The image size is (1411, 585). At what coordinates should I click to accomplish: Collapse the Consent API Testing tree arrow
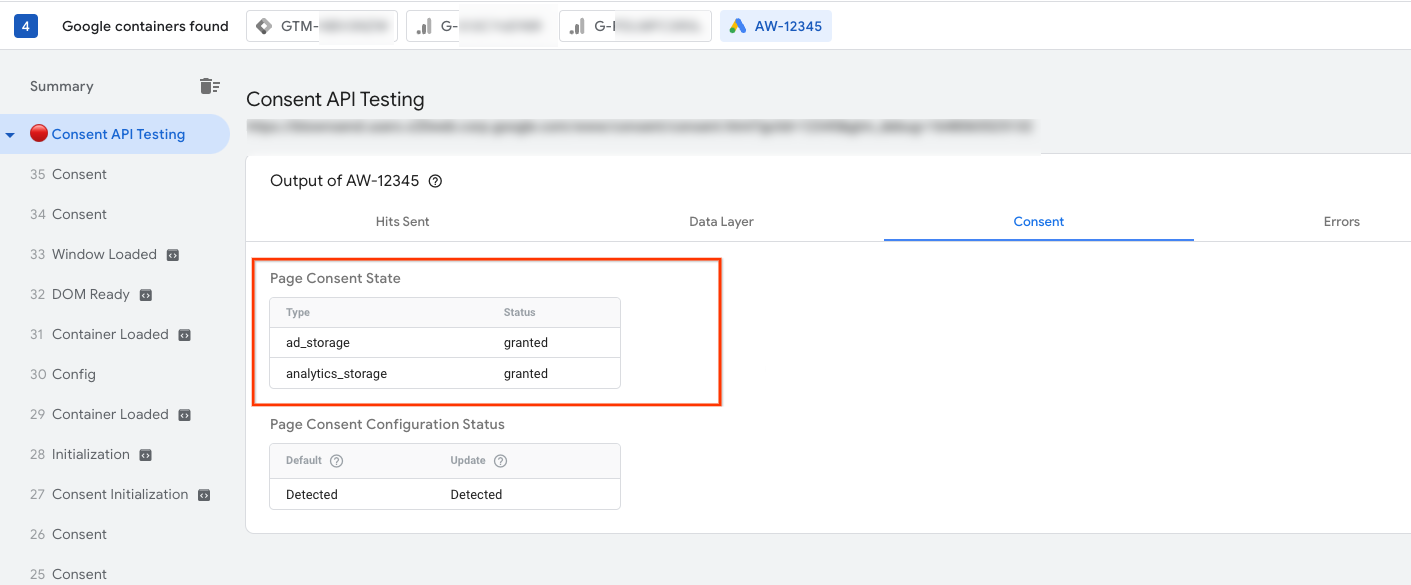point(10,134)
